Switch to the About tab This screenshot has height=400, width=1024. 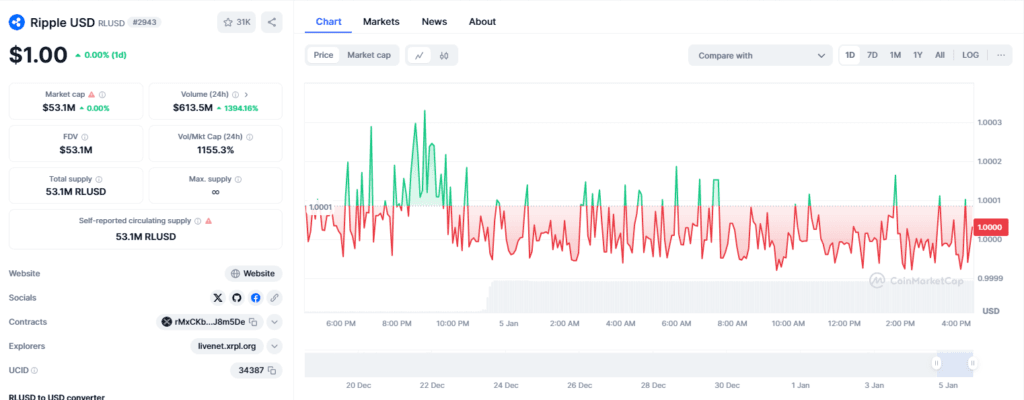pos(482,22)
